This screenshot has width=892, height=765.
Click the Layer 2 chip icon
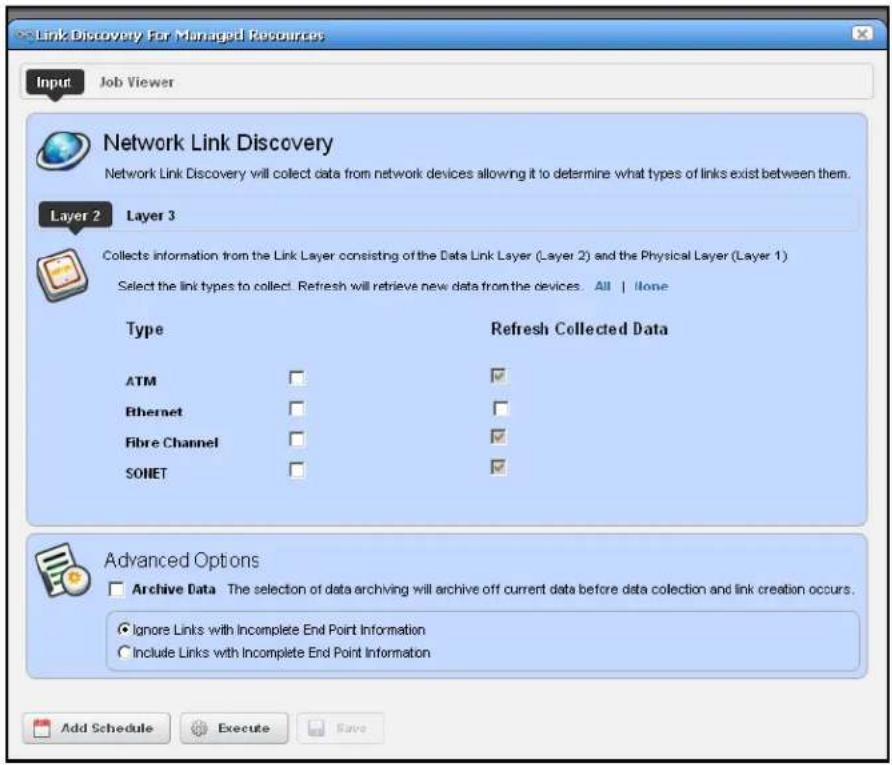63,275
